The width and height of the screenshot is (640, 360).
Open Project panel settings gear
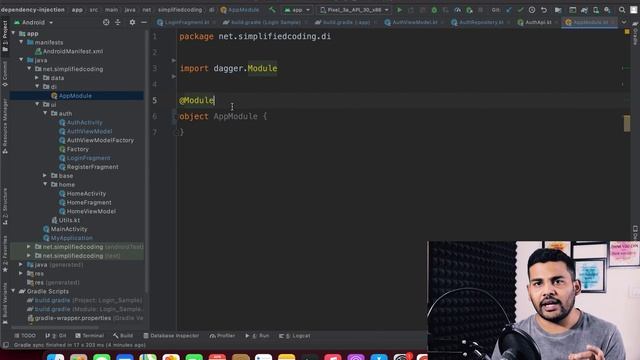pos(132,22)
